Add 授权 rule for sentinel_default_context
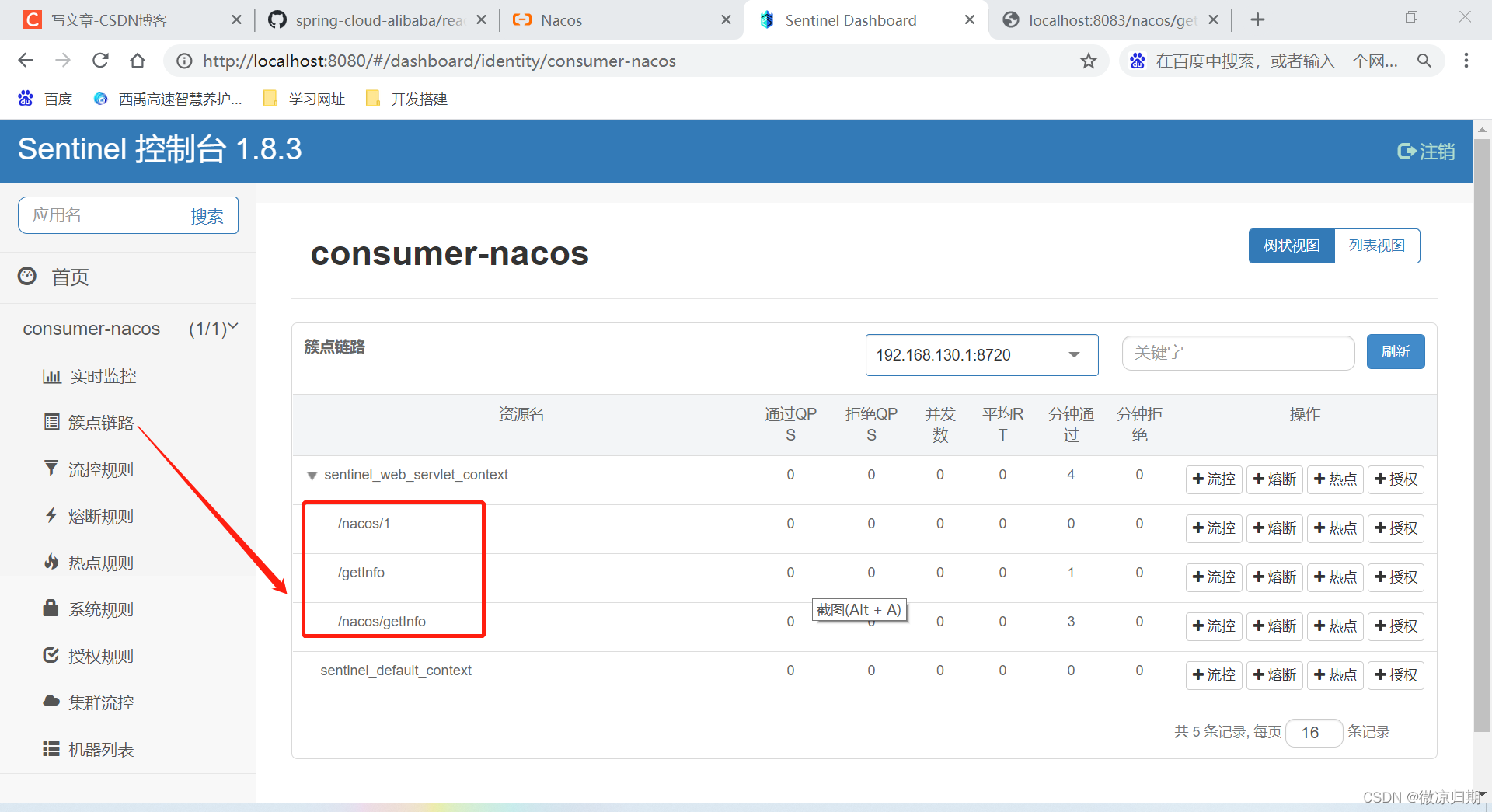 coord(1396,675)
